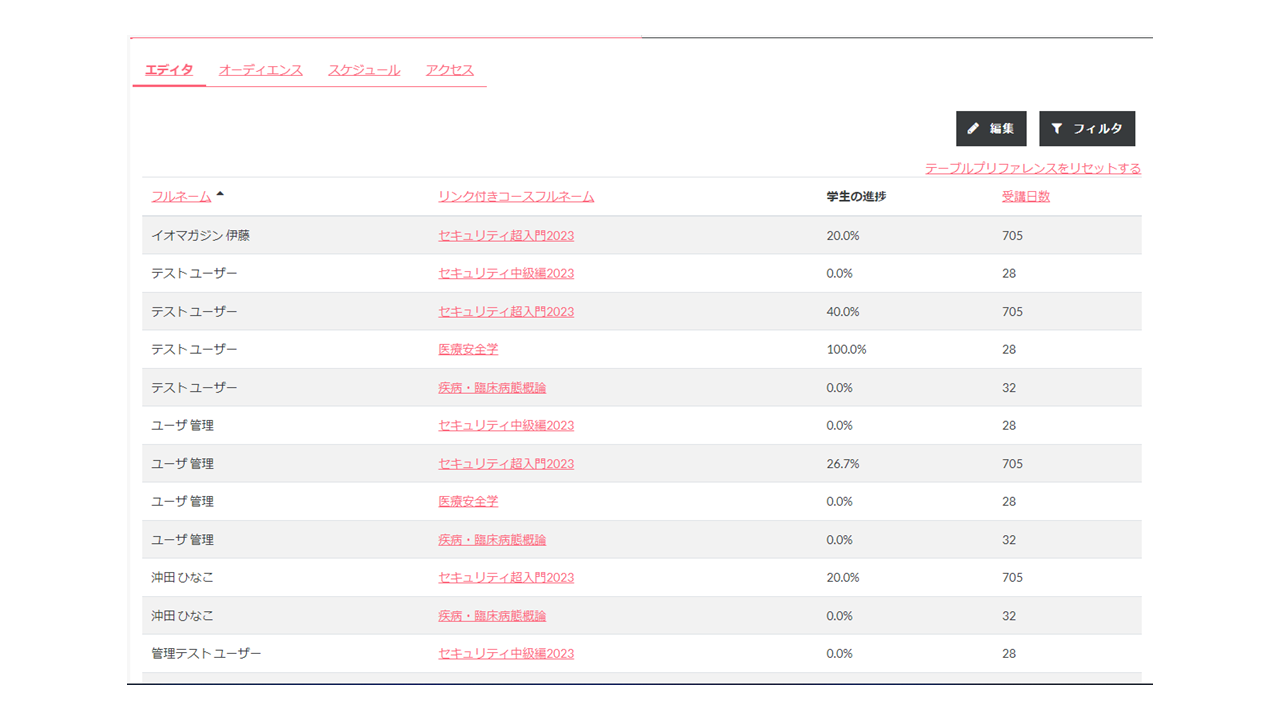The width and height of the screenshot is (1280, 720).
Task: Switch to the エディタ tab
Action: pyautogui.click(x=169, y=70)
